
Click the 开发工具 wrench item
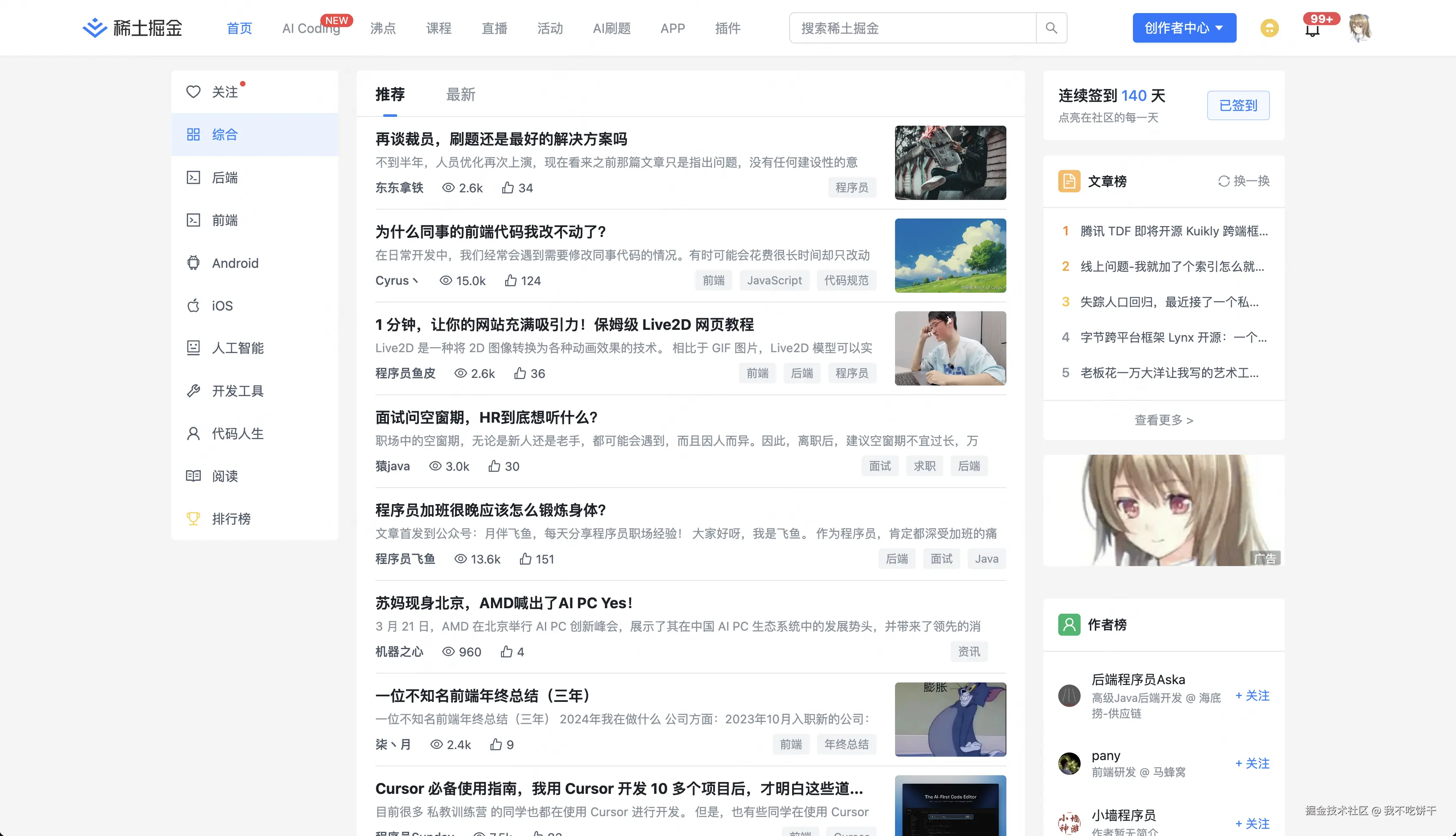[x=237, y=391]
